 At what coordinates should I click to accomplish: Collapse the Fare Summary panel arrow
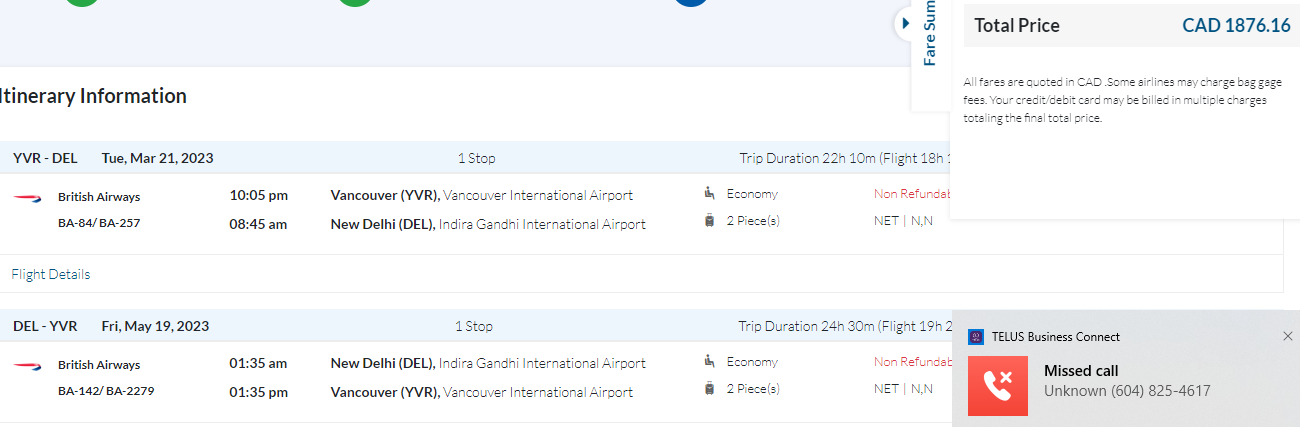pyautogui.click(x=905, y=23)
